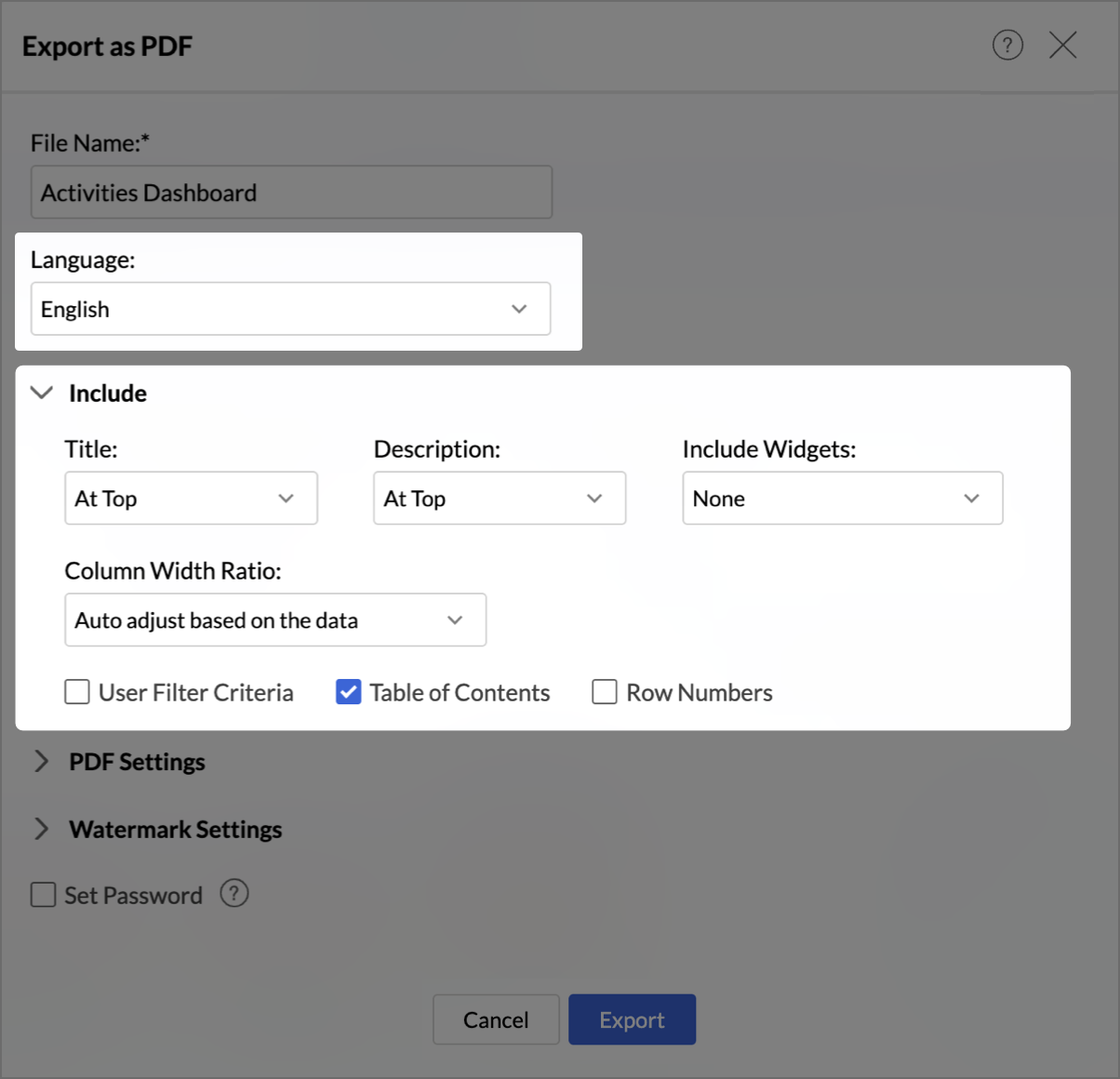Close the Export as PDF dialog
The image size is (1120, 1079).
(1062, 45)
